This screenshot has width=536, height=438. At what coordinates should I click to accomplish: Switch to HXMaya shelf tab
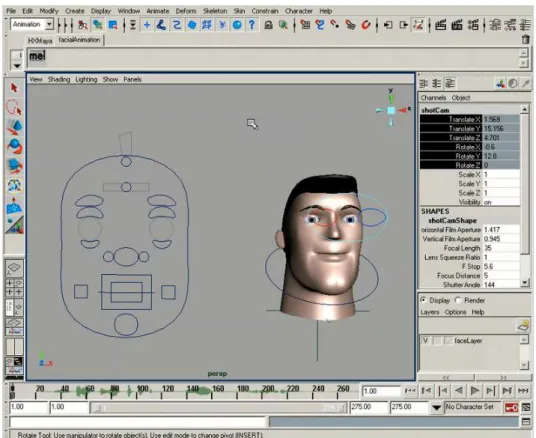pyautogui.click(x=40, y=41)
